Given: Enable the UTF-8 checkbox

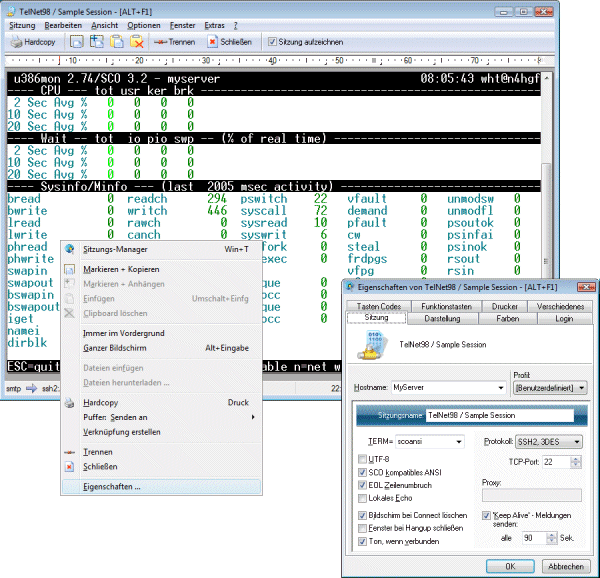Looking at the screenshot, I should [362, 459].
